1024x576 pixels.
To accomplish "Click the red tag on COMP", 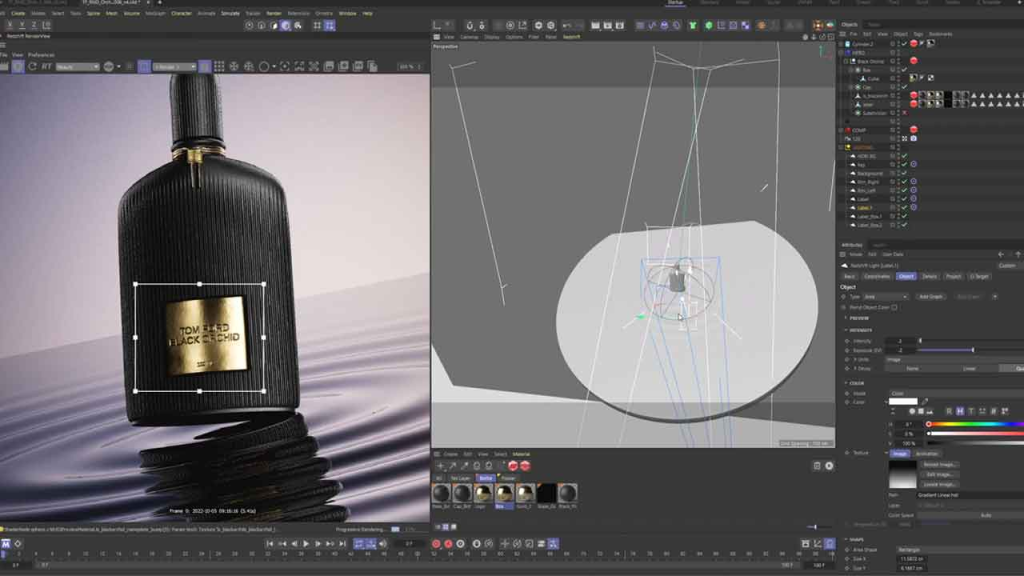I will tap(914, 129).
